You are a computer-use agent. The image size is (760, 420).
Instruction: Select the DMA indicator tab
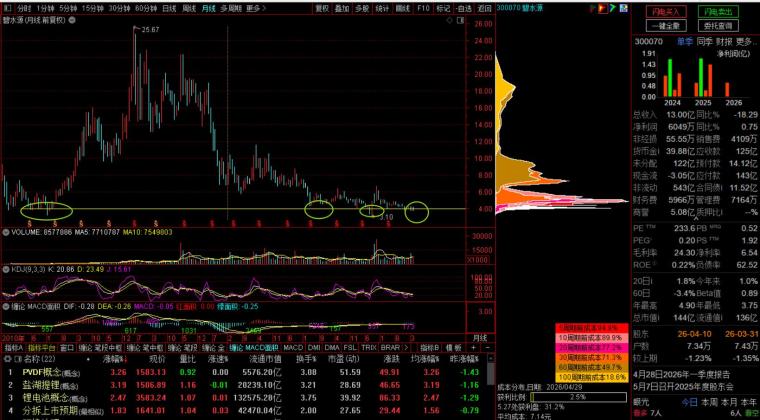point(332,348)
